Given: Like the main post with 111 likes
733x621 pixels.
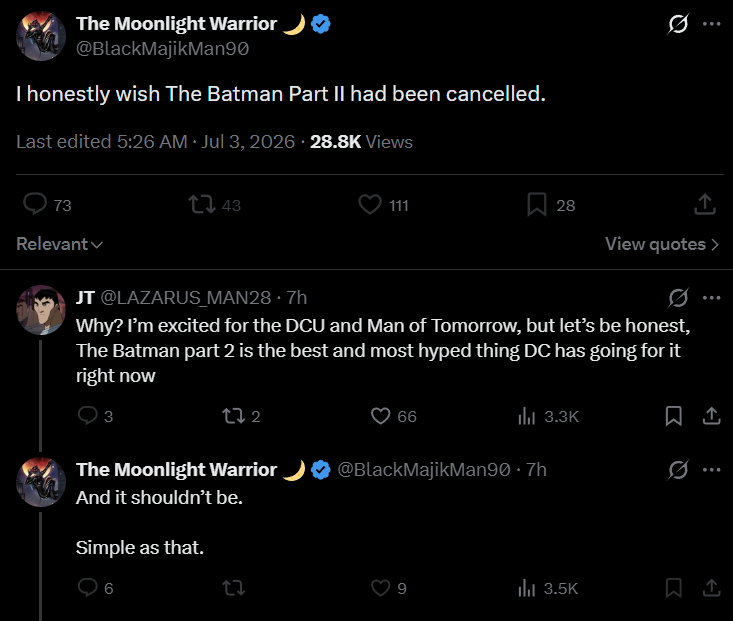Looking at the screenshot, I should tap(370, 205).
